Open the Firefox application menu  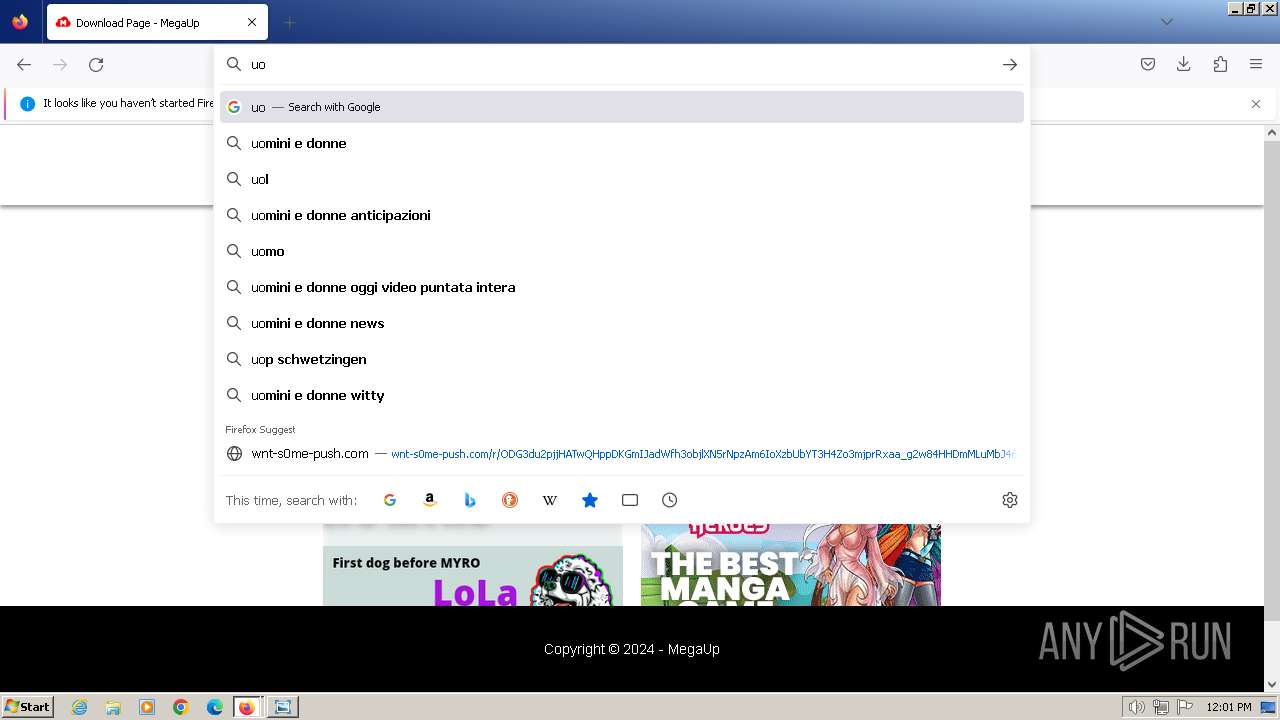[x=1256, y=64]
